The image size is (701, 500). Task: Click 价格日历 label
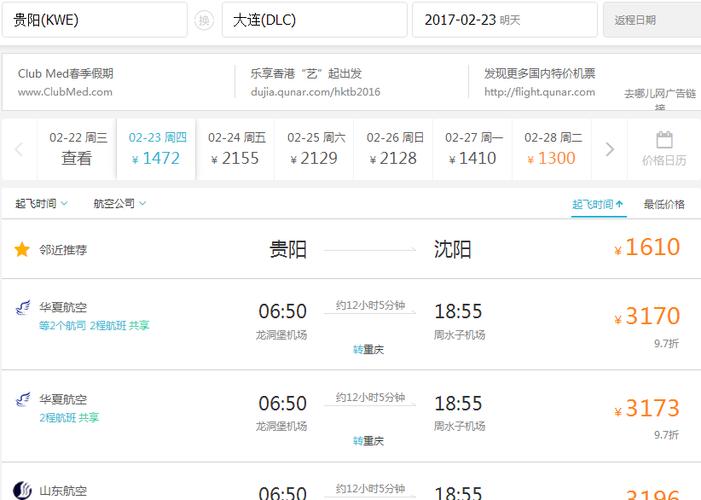tap(664, 160)
